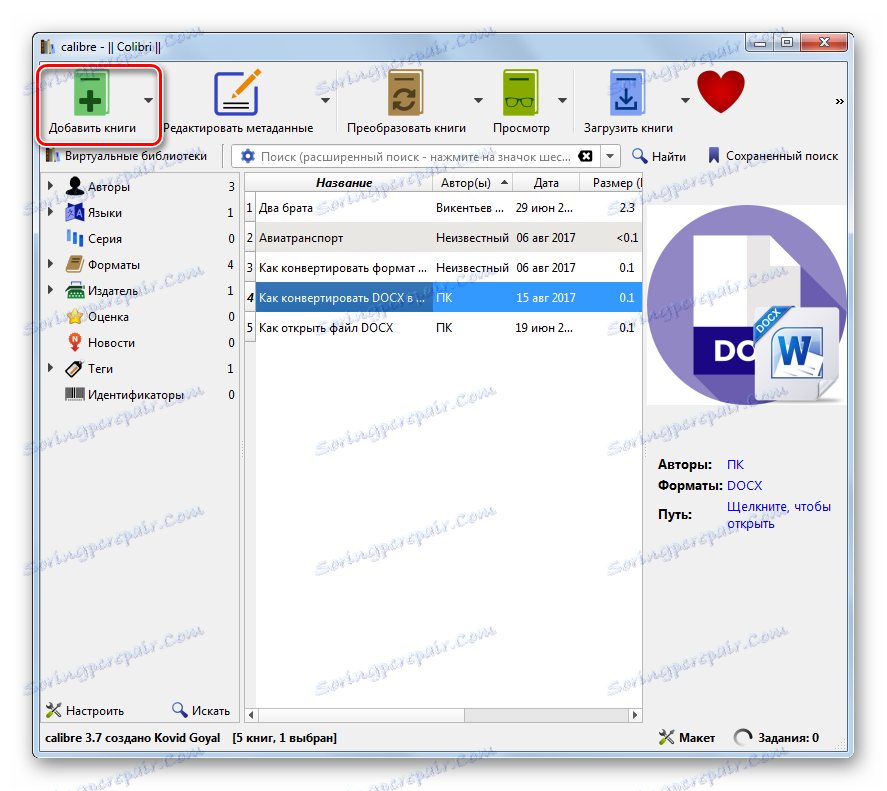This screenshot has height=791, width=887.
Task: Open dropdown arrow next to Редактировать метаданные
Action: [x=325, y=101]
